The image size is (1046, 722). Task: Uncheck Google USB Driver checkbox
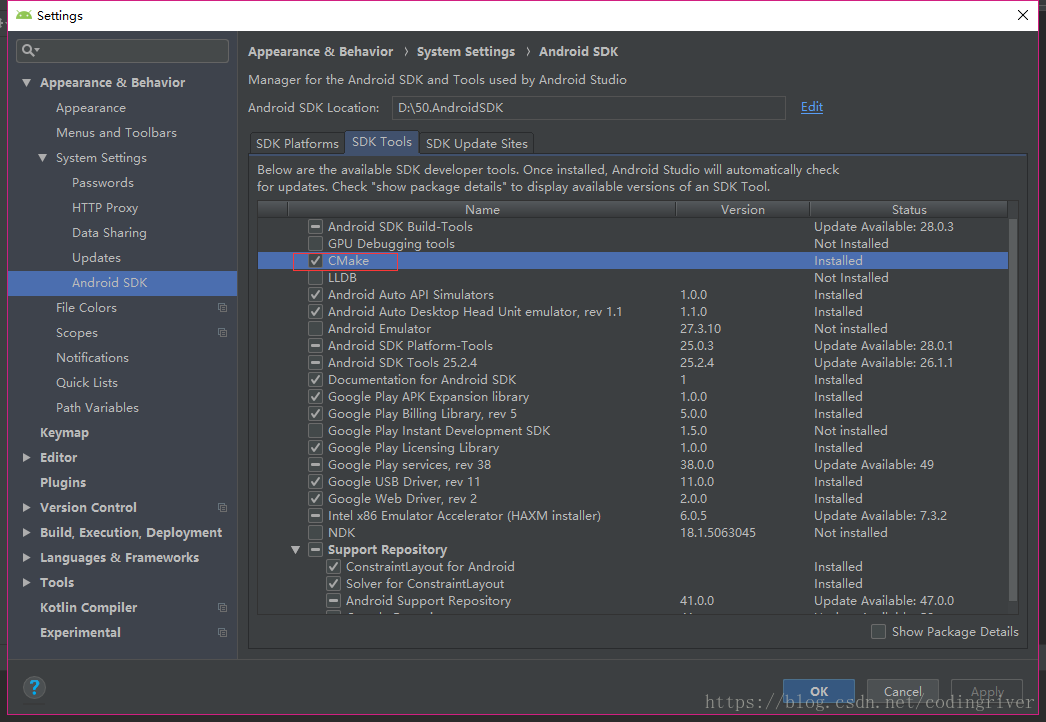(316, 482)
